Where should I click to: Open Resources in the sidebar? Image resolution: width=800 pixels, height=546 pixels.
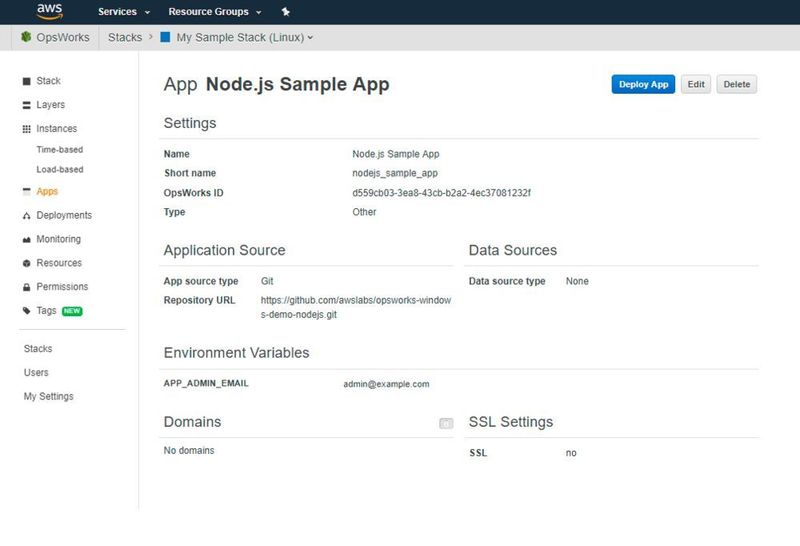click(59, 263)
